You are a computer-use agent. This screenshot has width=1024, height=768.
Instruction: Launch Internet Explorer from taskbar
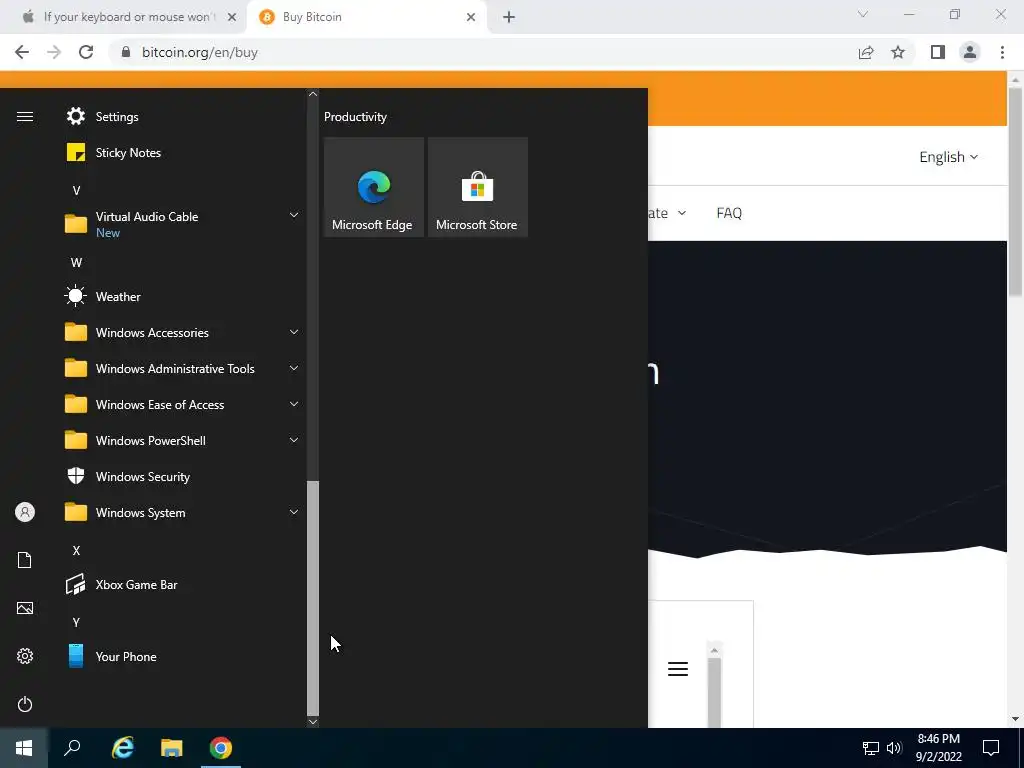coord(122,748)
